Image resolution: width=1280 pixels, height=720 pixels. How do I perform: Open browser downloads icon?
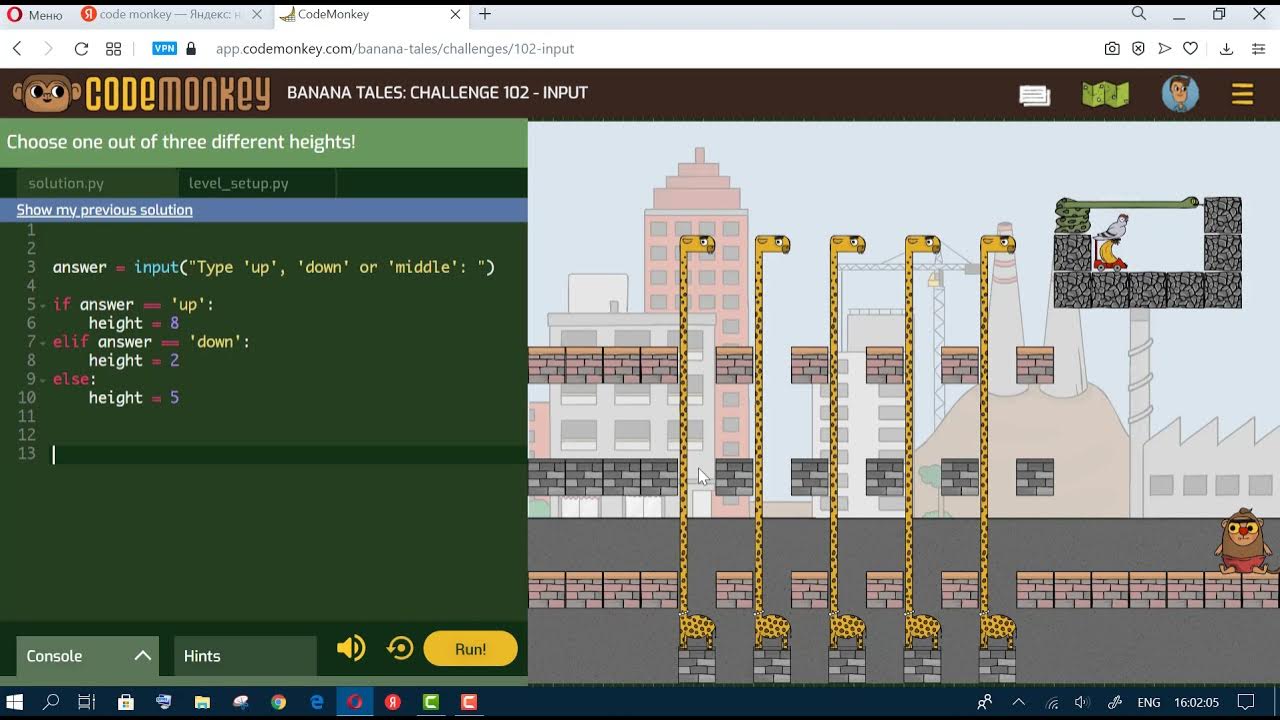1226,48
